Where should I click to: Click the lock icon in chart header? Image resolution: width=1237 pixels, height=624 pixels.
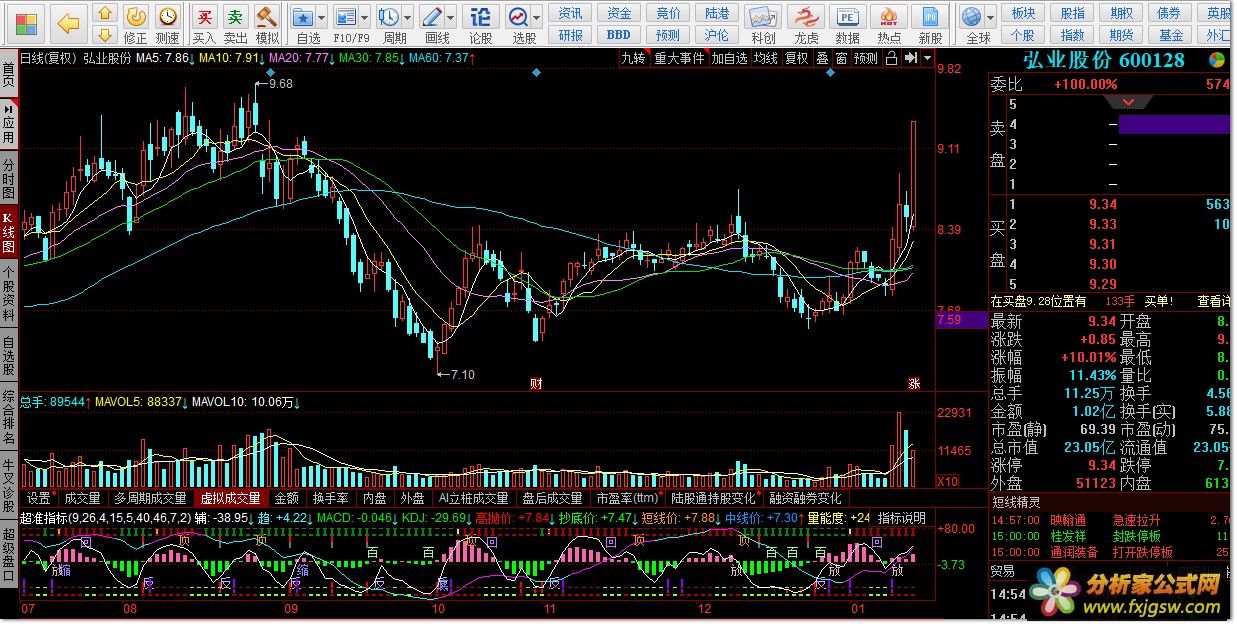click(892, 59)
